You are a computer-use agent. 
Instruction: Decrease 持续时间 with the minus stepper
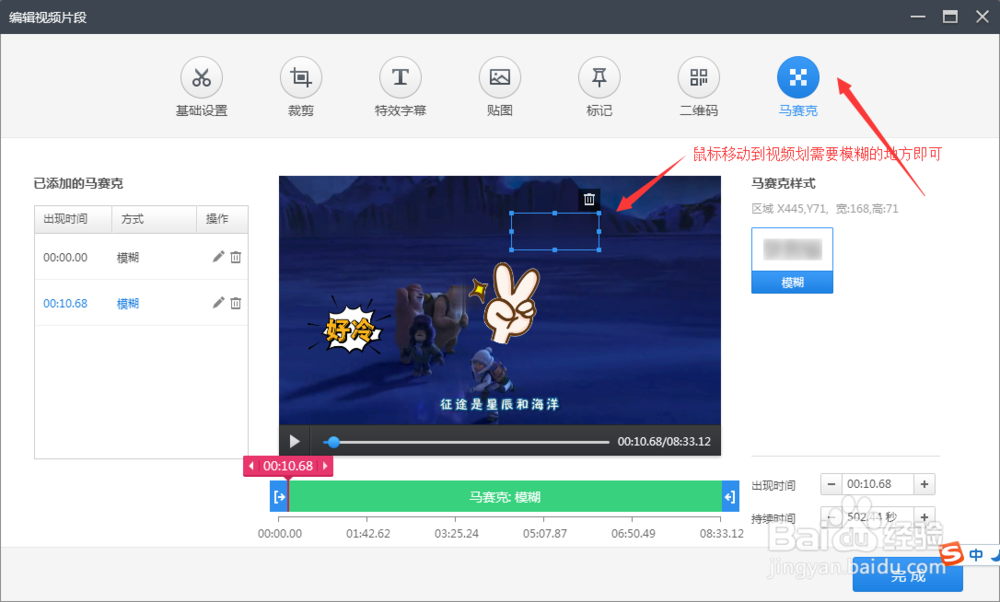coord(832,516)
